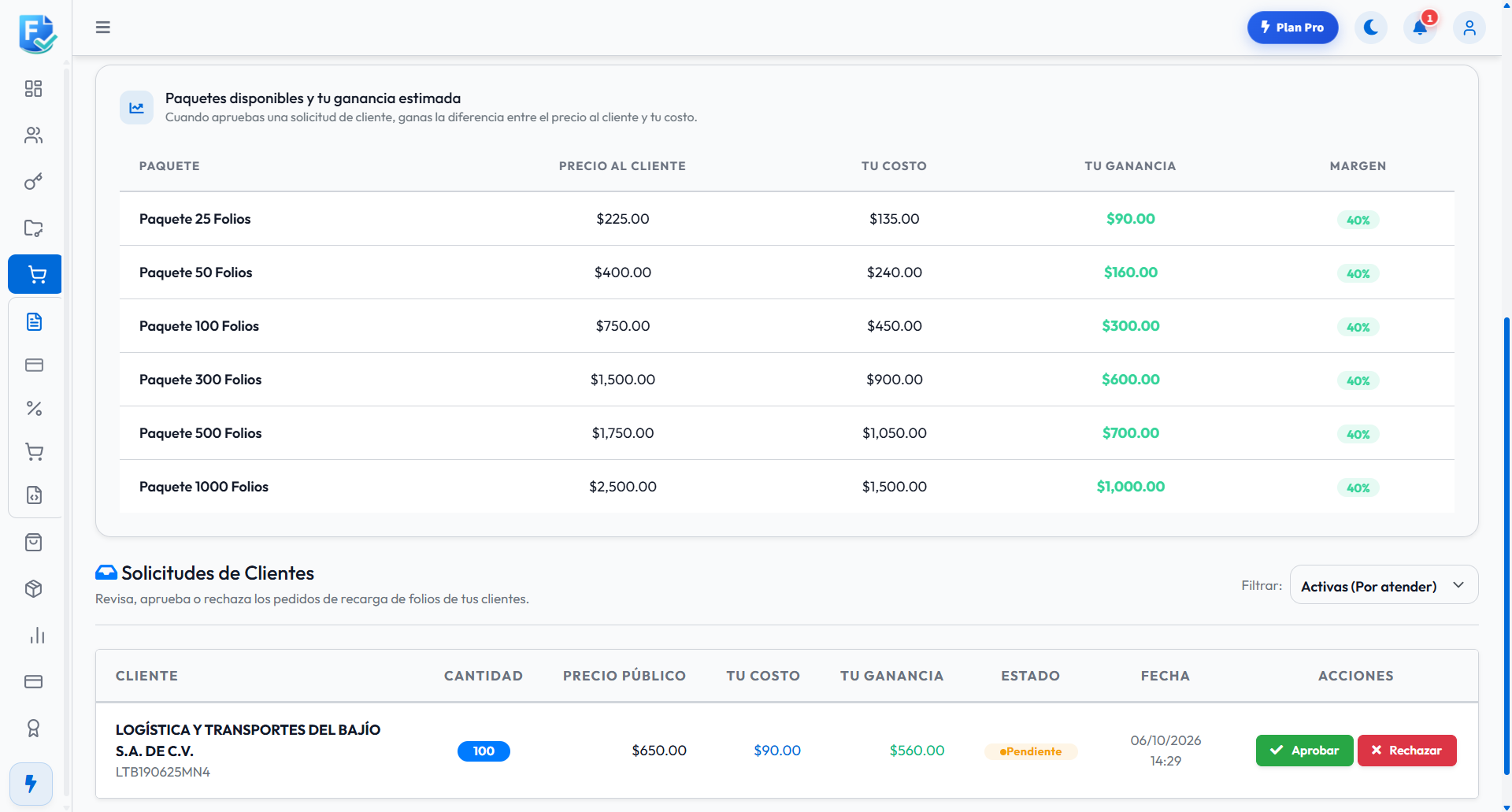Click the PRECIO AL CLIENTE column header
Screen dimensions: 1512x812
point(622,166)
